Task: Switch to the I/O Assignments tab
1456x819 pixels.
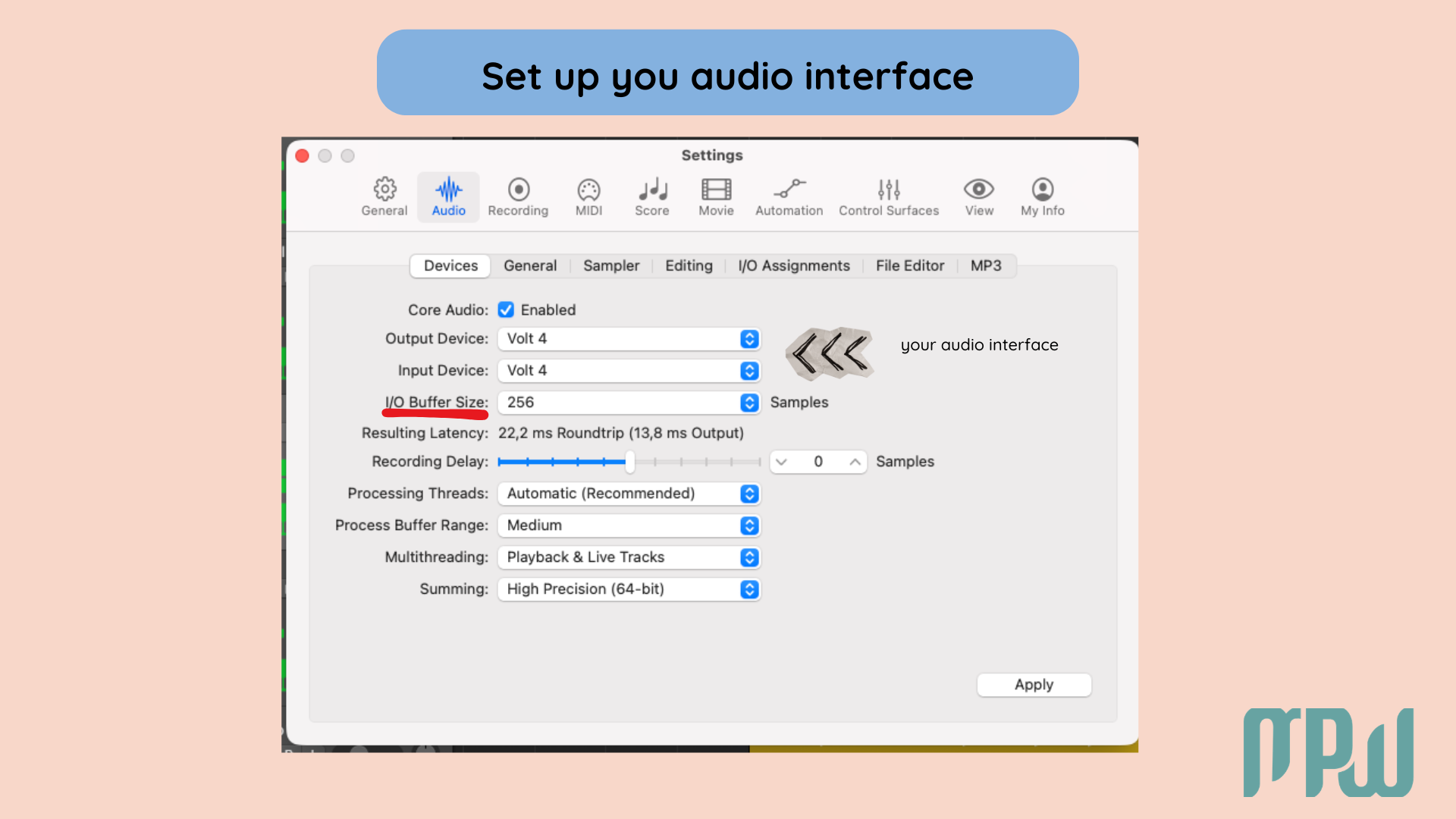Action: pyautogui.click(x=793, y=265)
